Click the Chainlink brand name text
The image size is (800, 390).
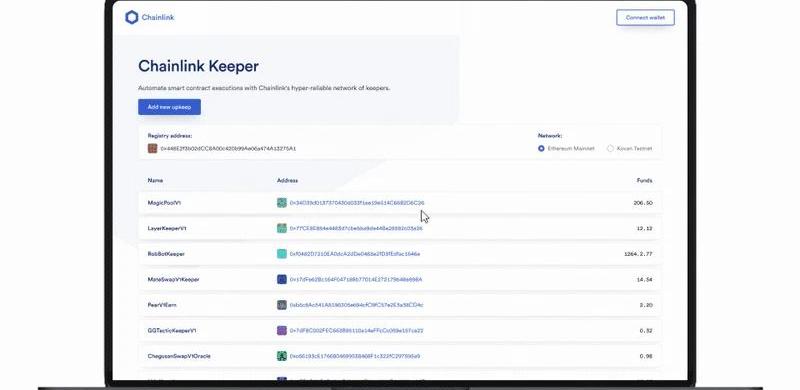click(x=158, y=17)
